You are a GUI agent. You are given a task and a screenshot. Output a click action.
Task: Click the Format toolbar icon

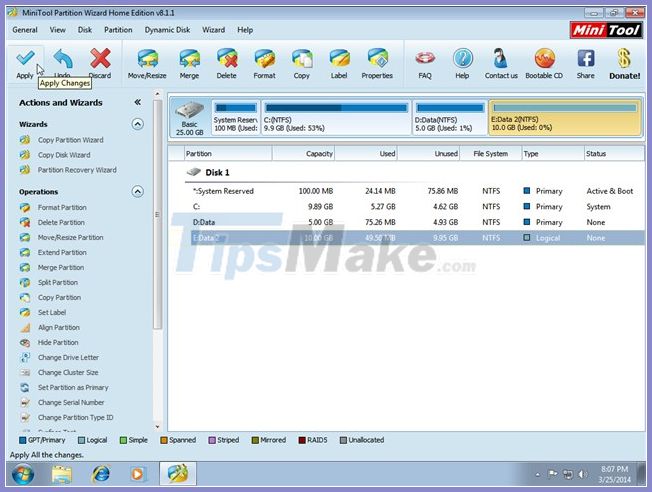[x=264, y=59]
